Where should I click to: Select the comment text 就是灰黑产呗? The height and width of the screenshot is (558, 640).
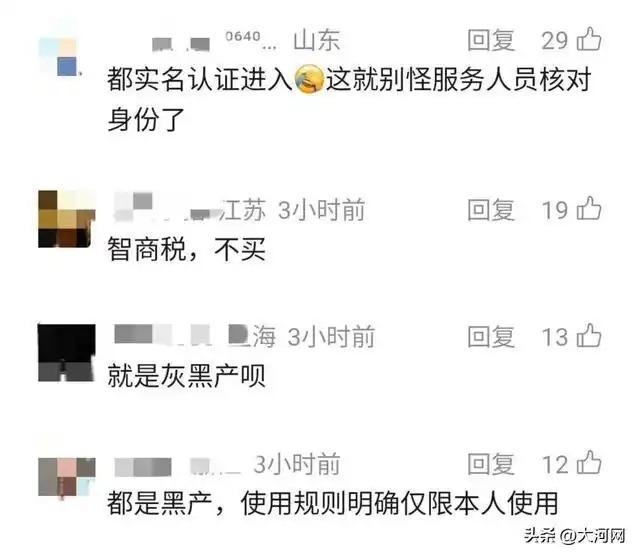[187, 376]
